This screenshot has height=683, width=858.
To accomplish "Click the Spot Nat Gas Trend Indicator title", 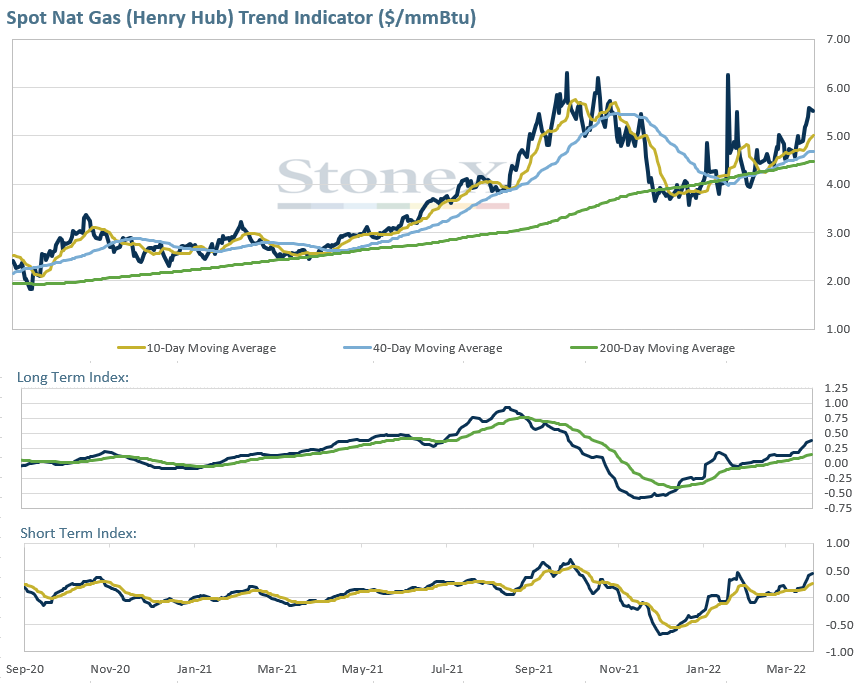I will pyautogui.click(x=241, y=18).
